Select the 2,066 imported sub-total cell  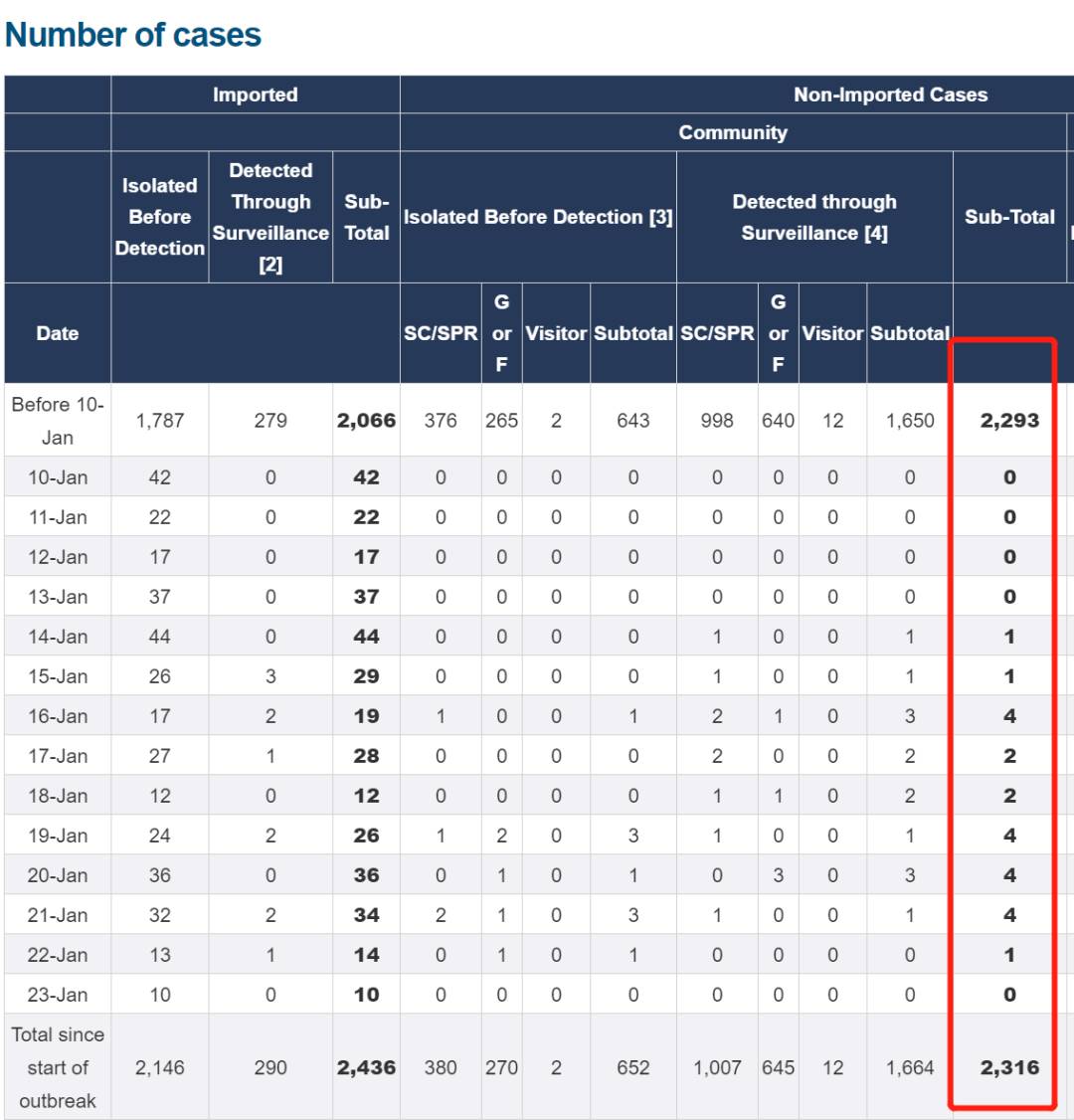click(x=366, y=421)
